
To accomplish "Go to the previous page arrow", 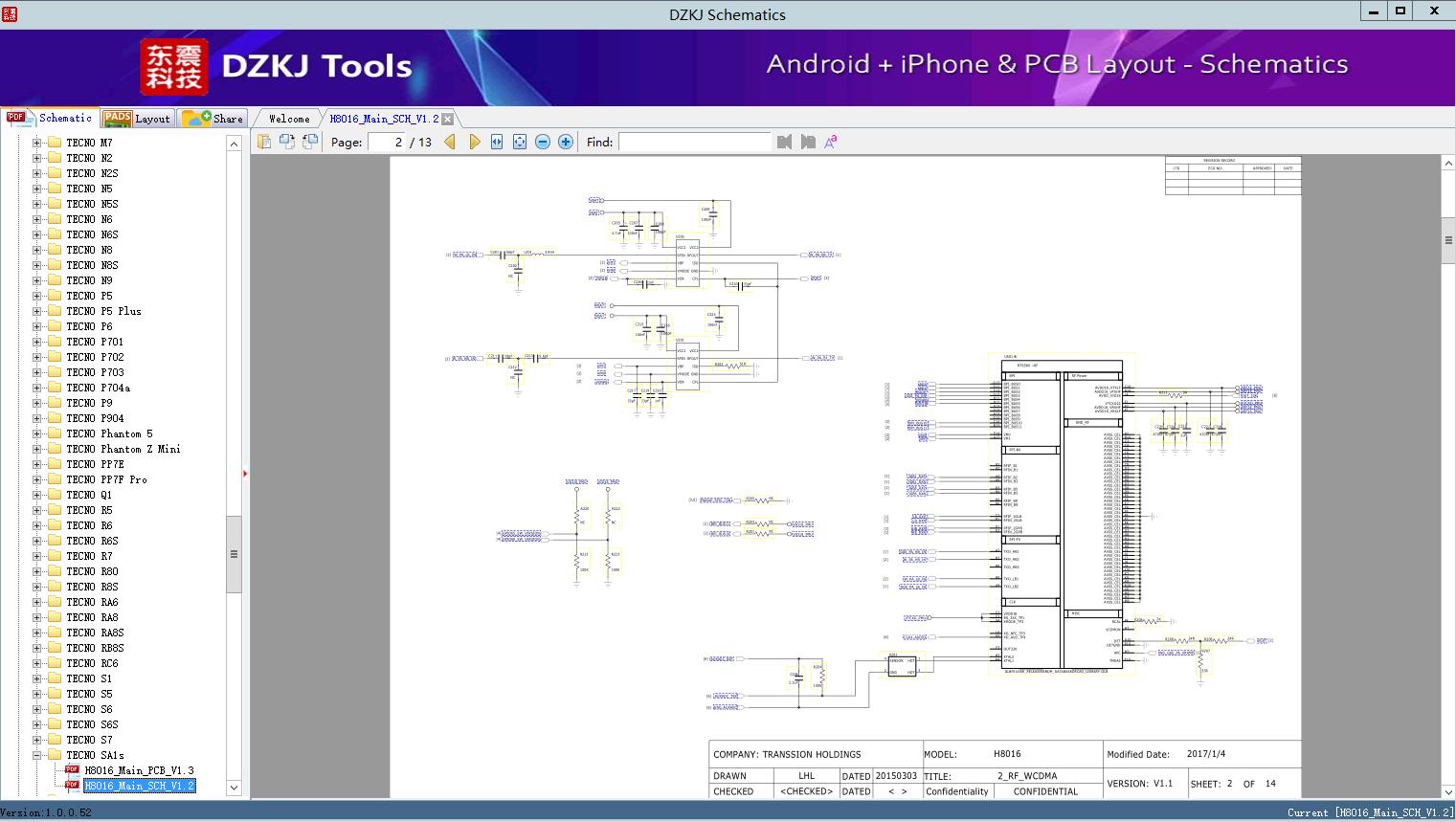I will click(x=450, y=142).
